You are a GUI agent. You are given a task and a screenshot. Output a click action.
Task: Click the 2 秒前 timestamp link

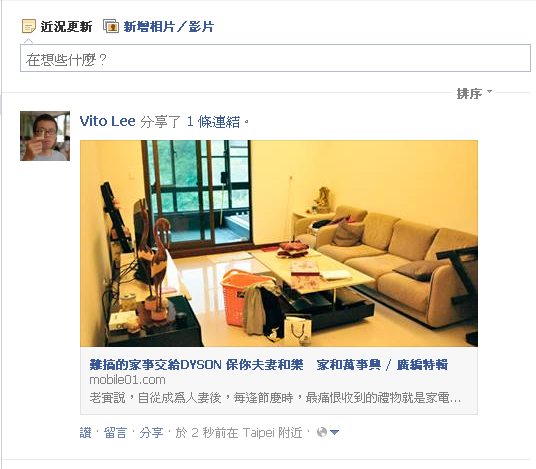(x=209, y=433)
